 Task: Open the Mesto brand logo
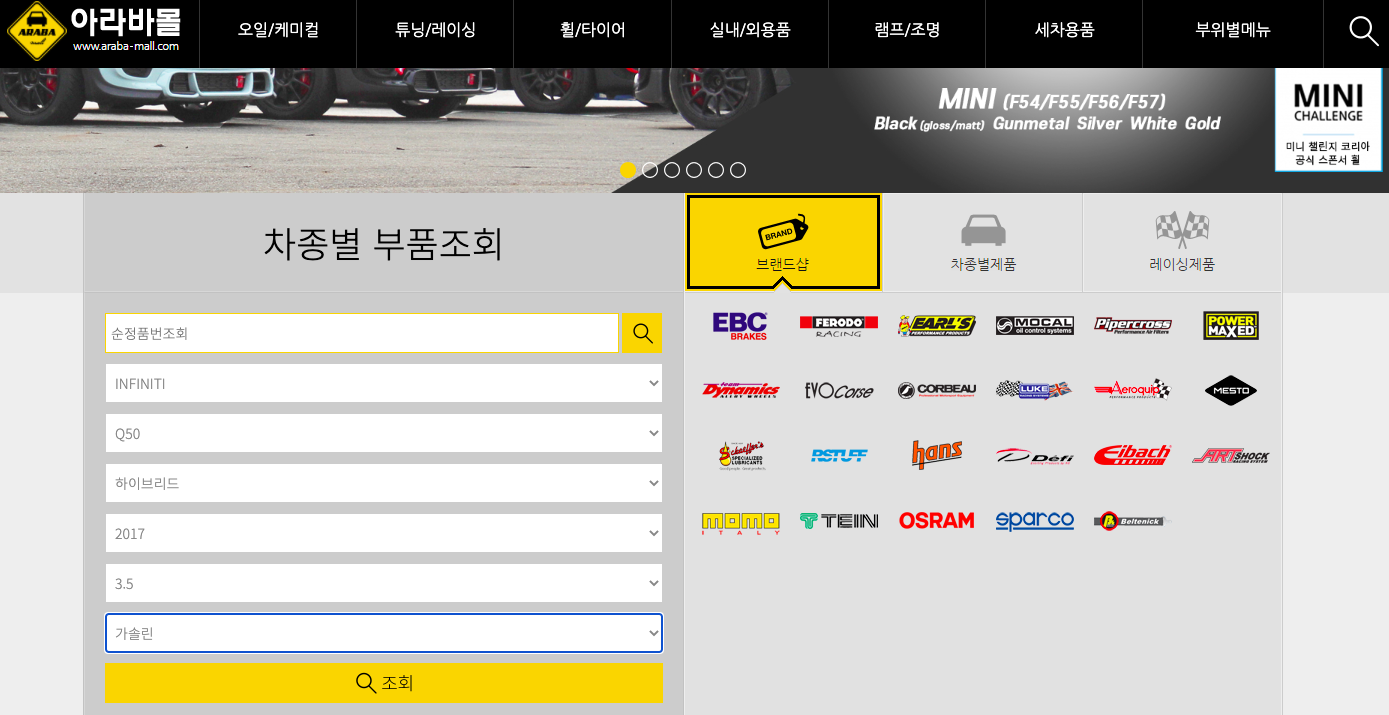1231,390
